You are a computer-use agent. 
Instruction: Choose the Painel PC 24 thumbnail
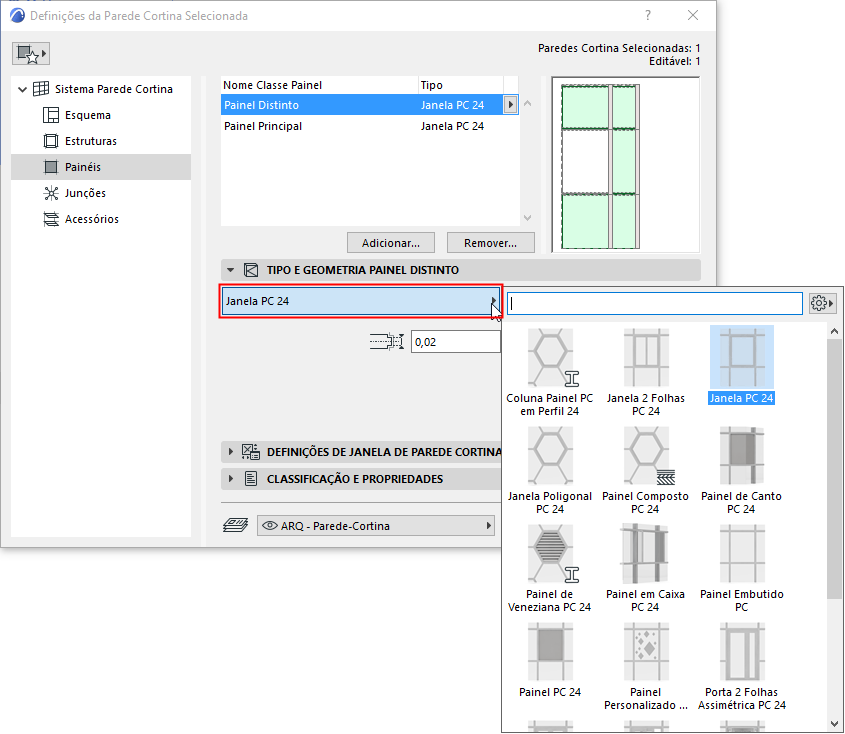pyautogui.click(x=550, y=660)
